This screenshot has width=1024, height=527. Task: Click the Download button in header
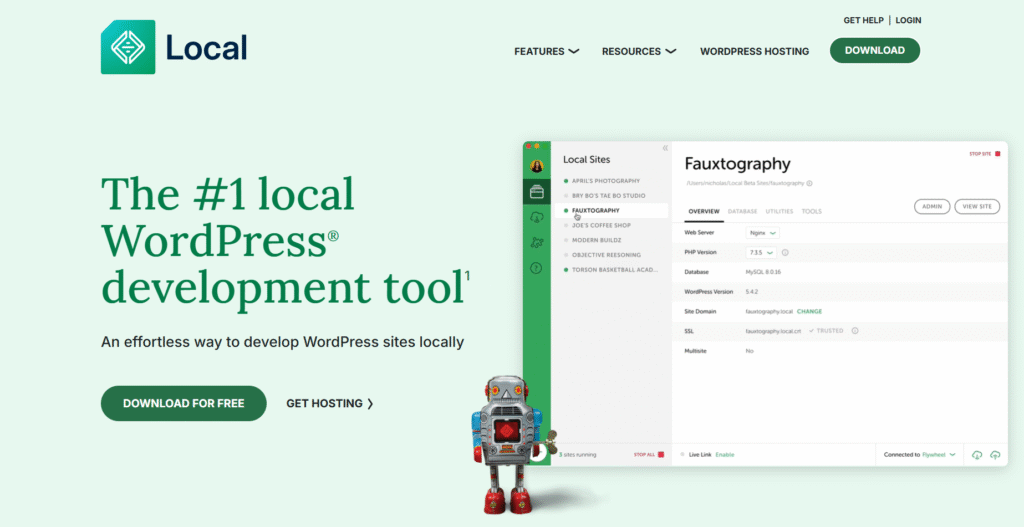[874, 50]
